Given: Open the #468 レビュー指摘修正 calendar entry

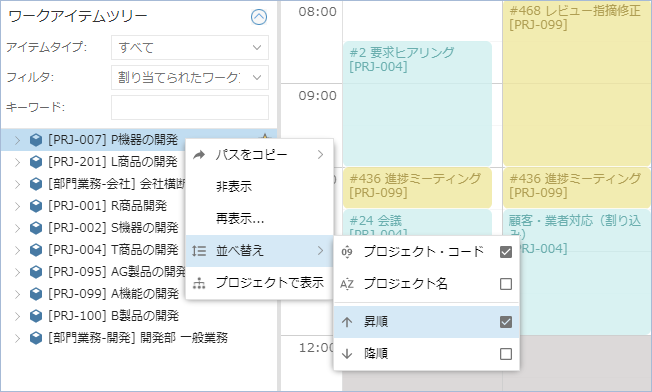Looking at the screenshot, I should point(576,83).
